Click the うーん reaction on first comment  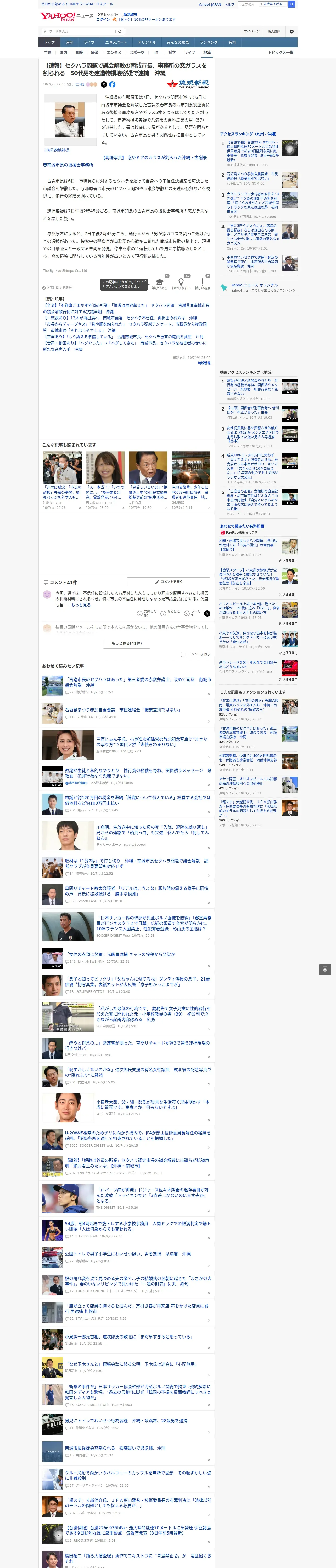[x=192, y=614]
